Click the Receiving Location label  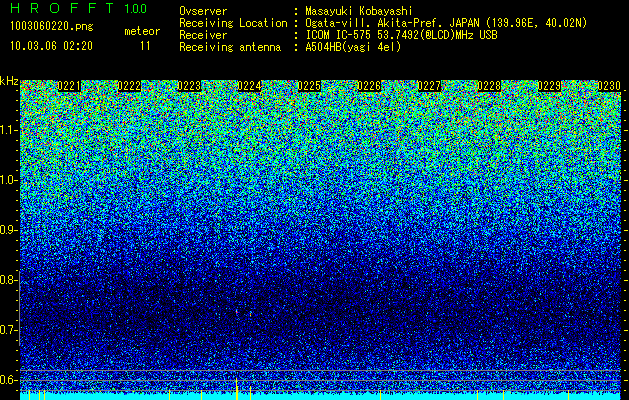pos(233,23)
